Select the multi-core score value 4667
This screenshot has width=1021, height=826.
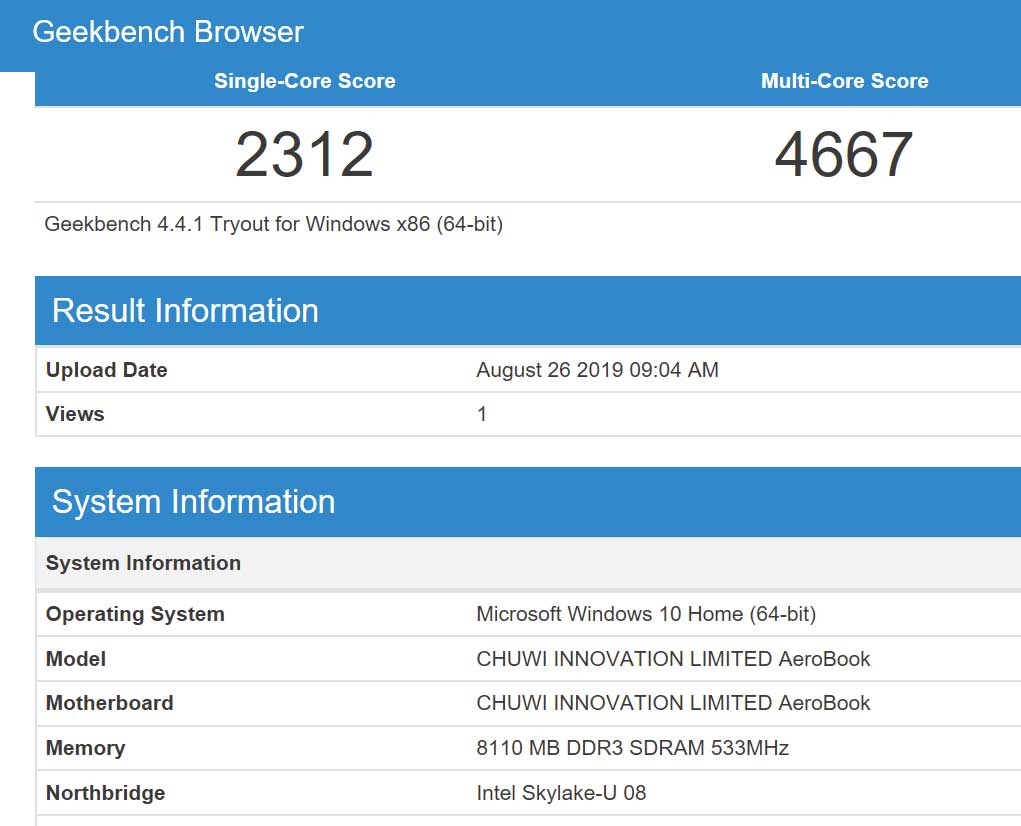click(844, 155)
